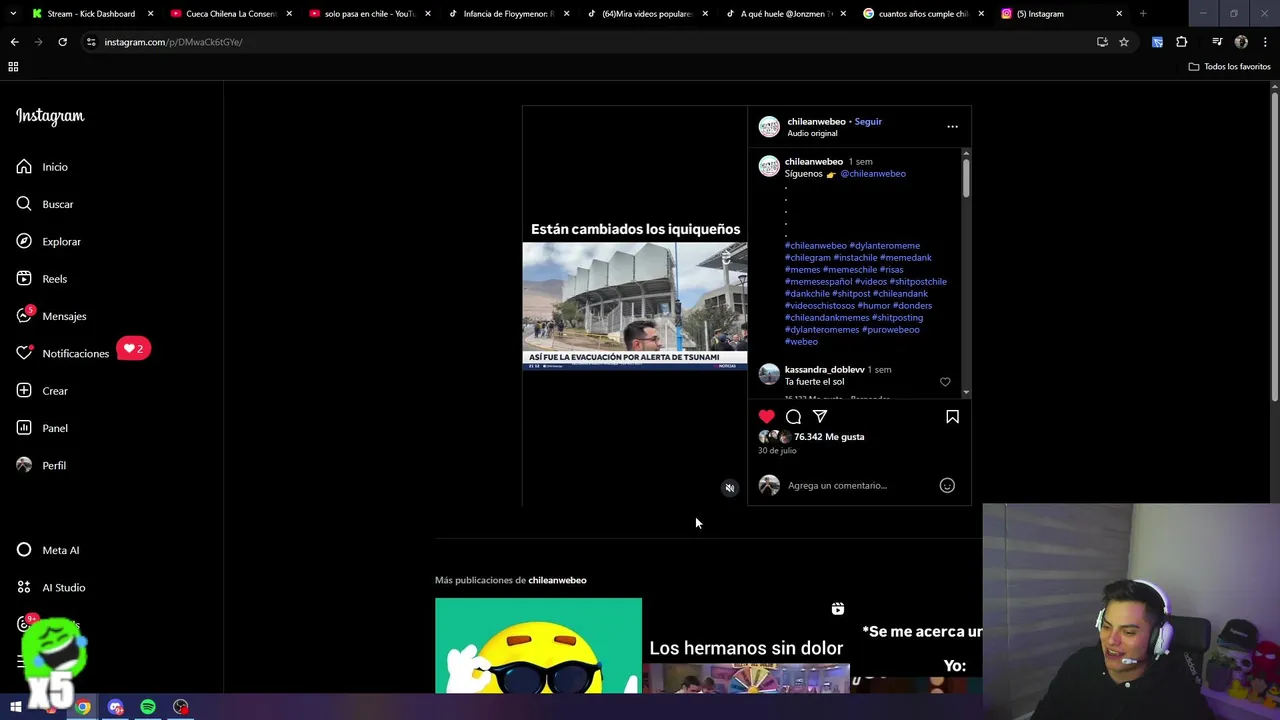Image resolution: width=1280 pixels, height=720 pixels.
Task: Open browser extensions puzzle icon
Action: coord(1182,42)
